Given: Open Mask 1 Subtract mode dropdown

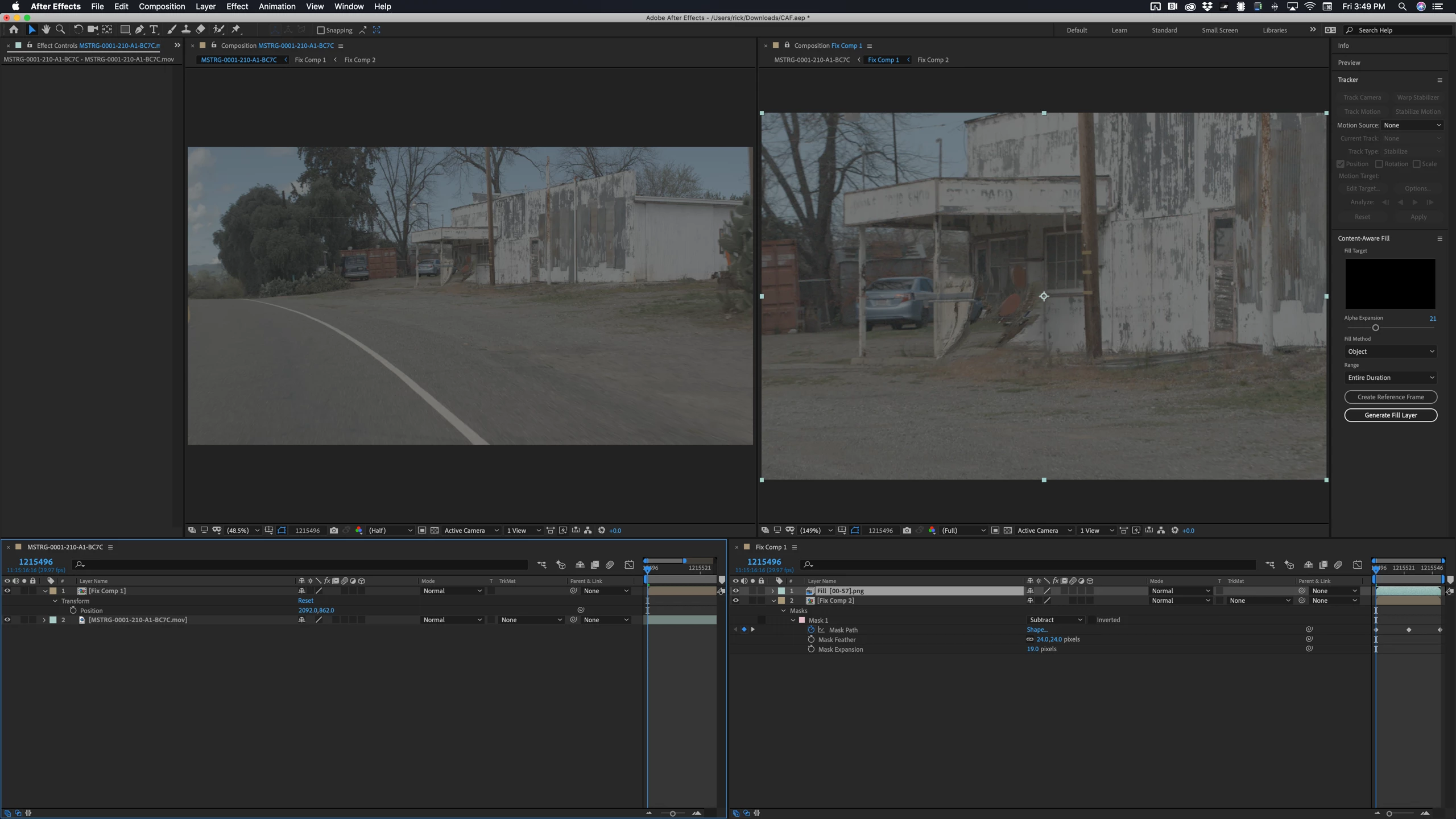Looking at the screenshot, I should point(1056,620).
